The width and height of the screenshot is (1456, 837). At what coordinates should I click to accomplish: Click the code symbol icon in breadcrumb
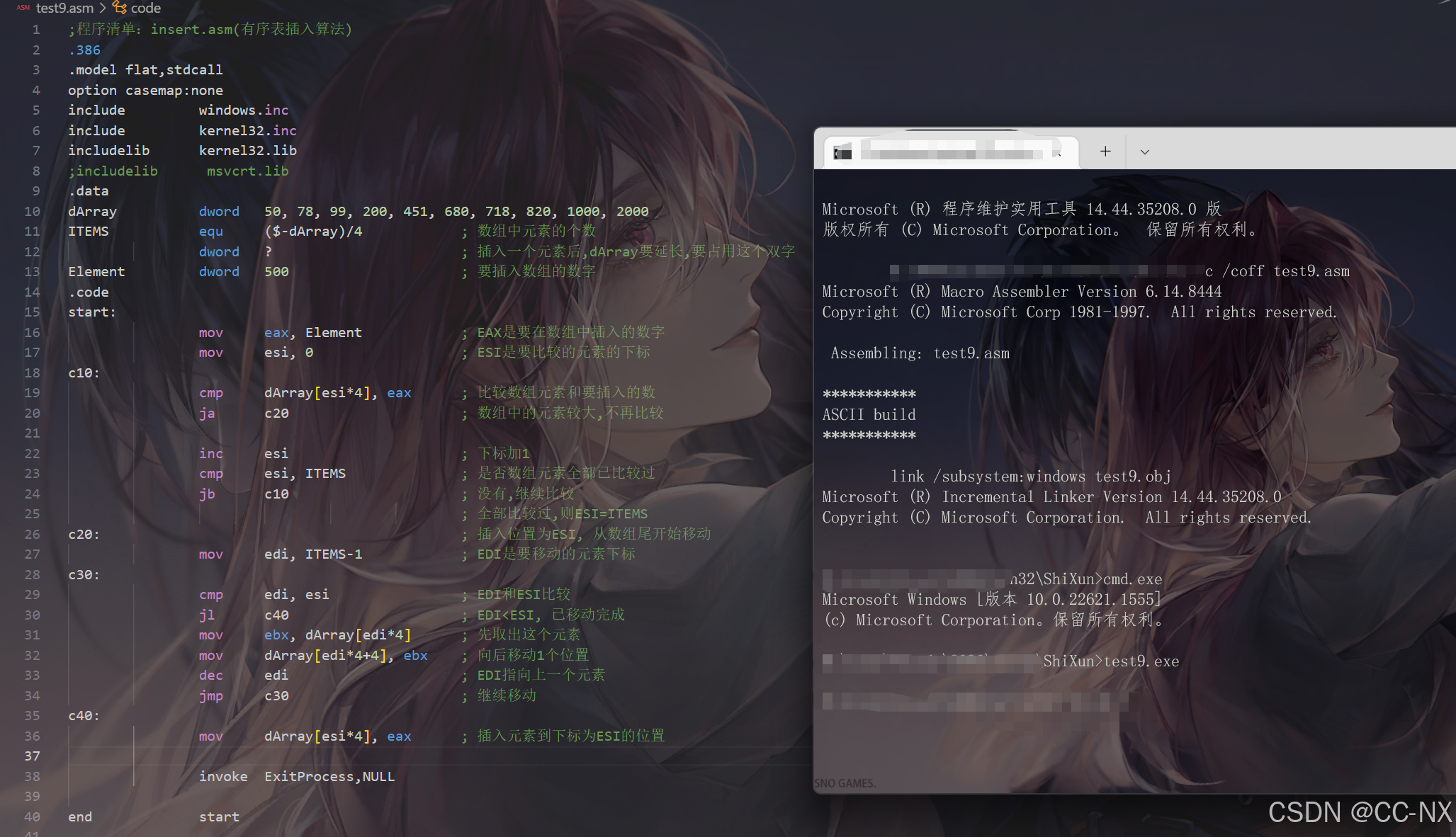point(120,8)
